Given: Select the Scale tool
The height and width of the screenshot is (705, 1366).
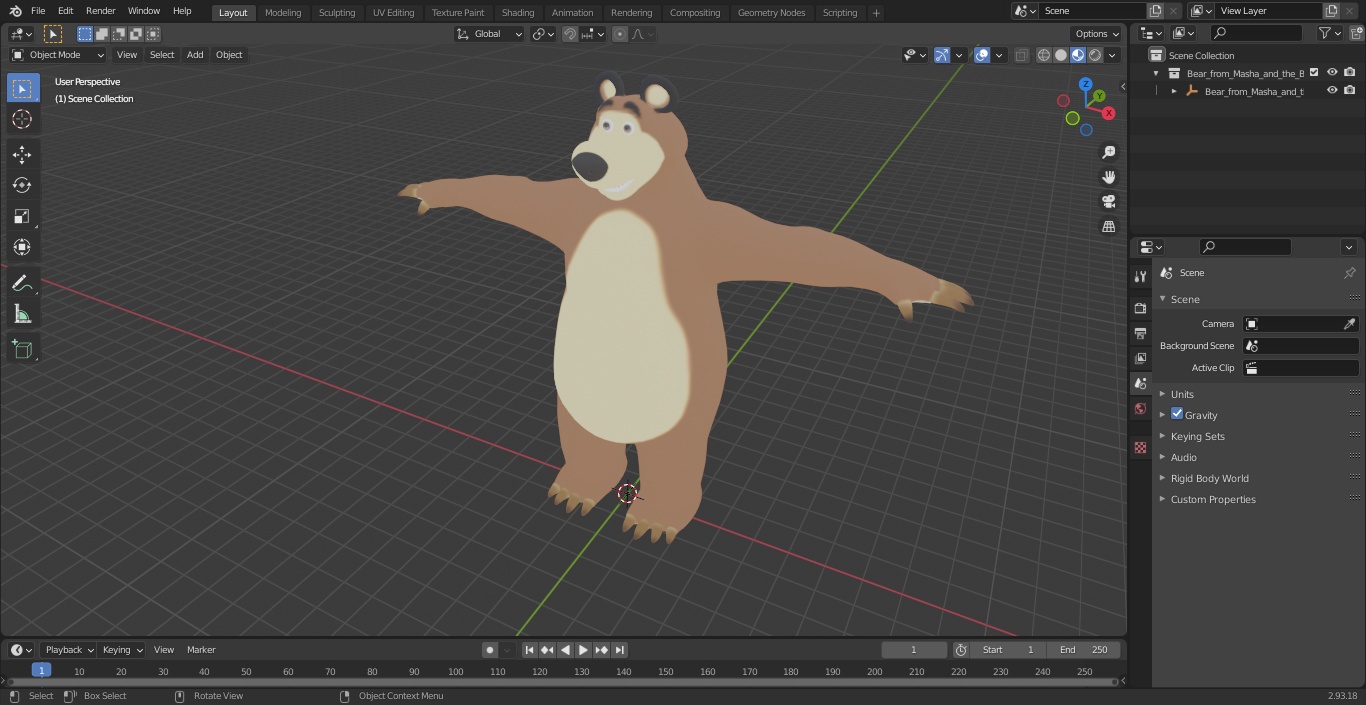Looking at the screenshot, I should click(x=22, y=216).
